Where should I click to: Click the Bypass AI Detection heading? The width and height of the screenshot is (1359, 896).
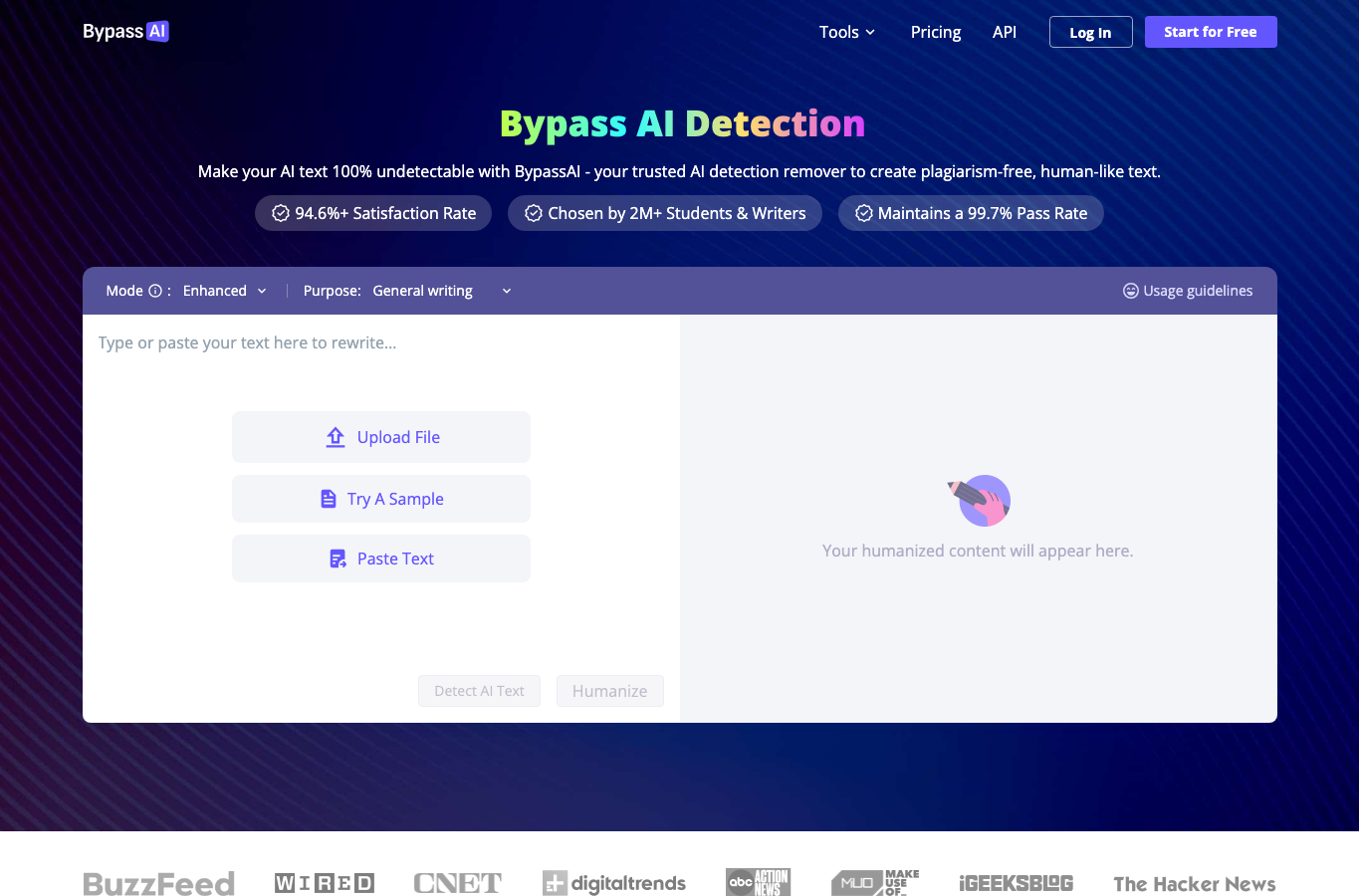click(682, 123)
